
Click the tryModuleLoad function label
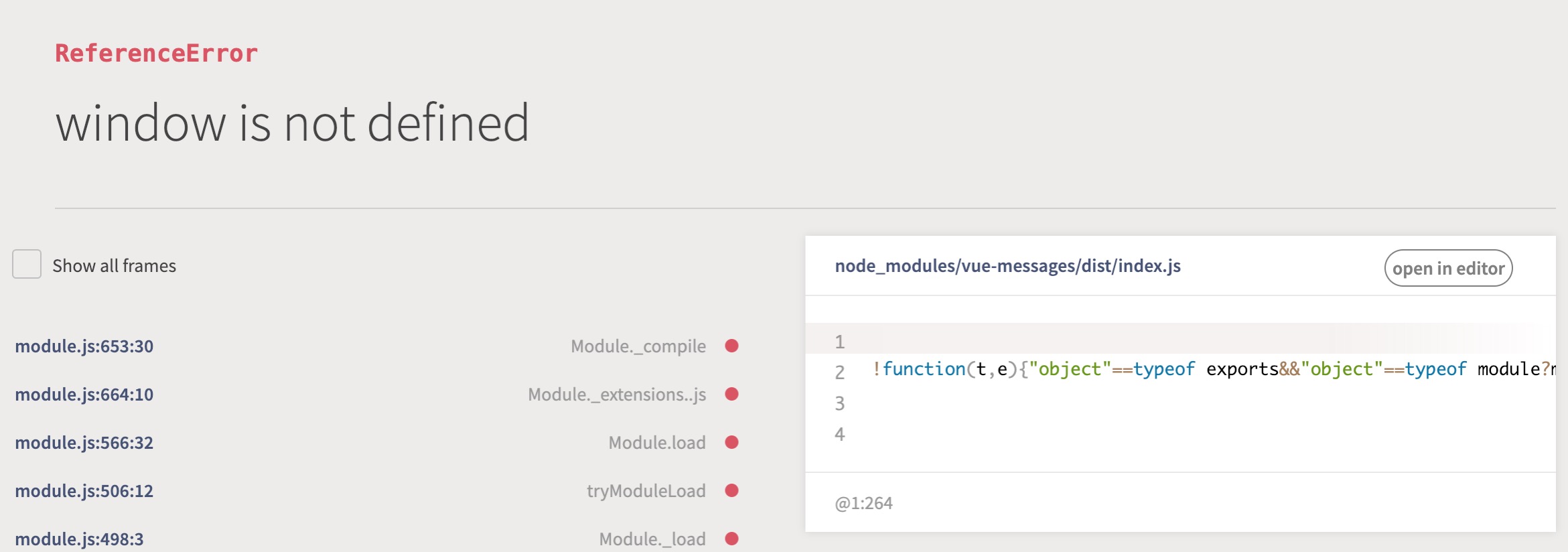(x=646, y=491)
